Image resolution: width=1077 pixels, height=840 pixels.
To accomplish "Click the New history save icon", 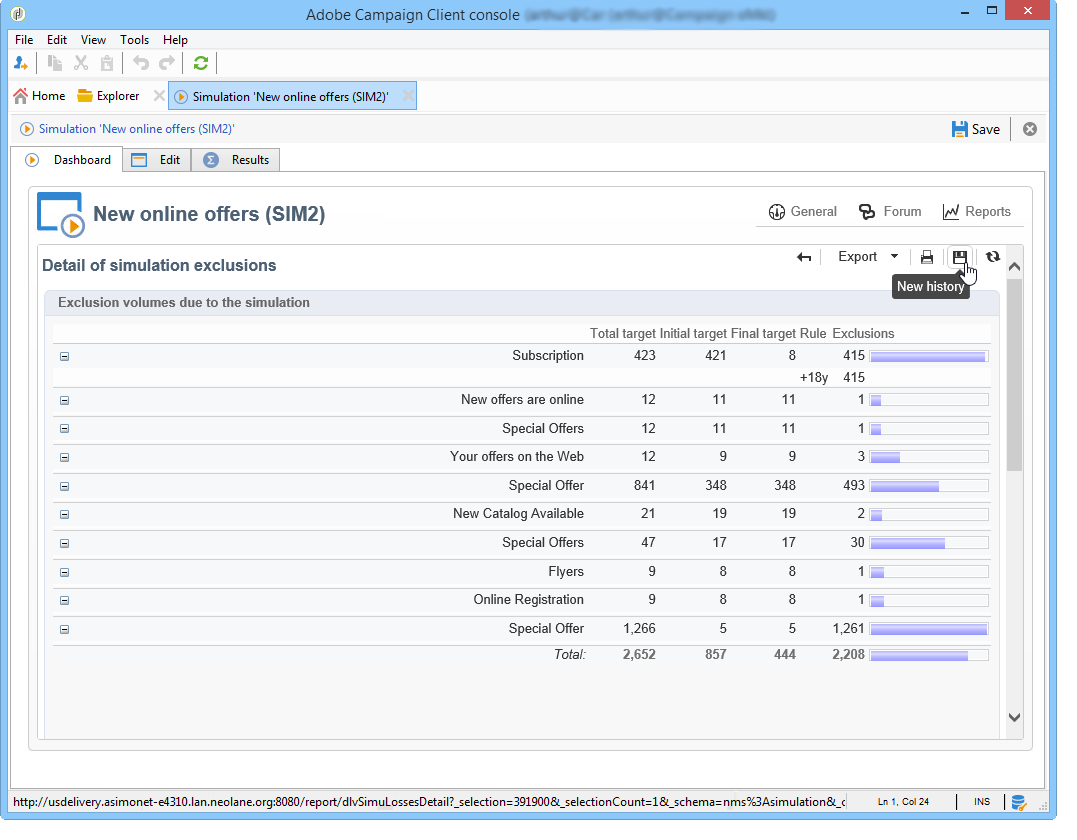I will click(x=959, y=257).
